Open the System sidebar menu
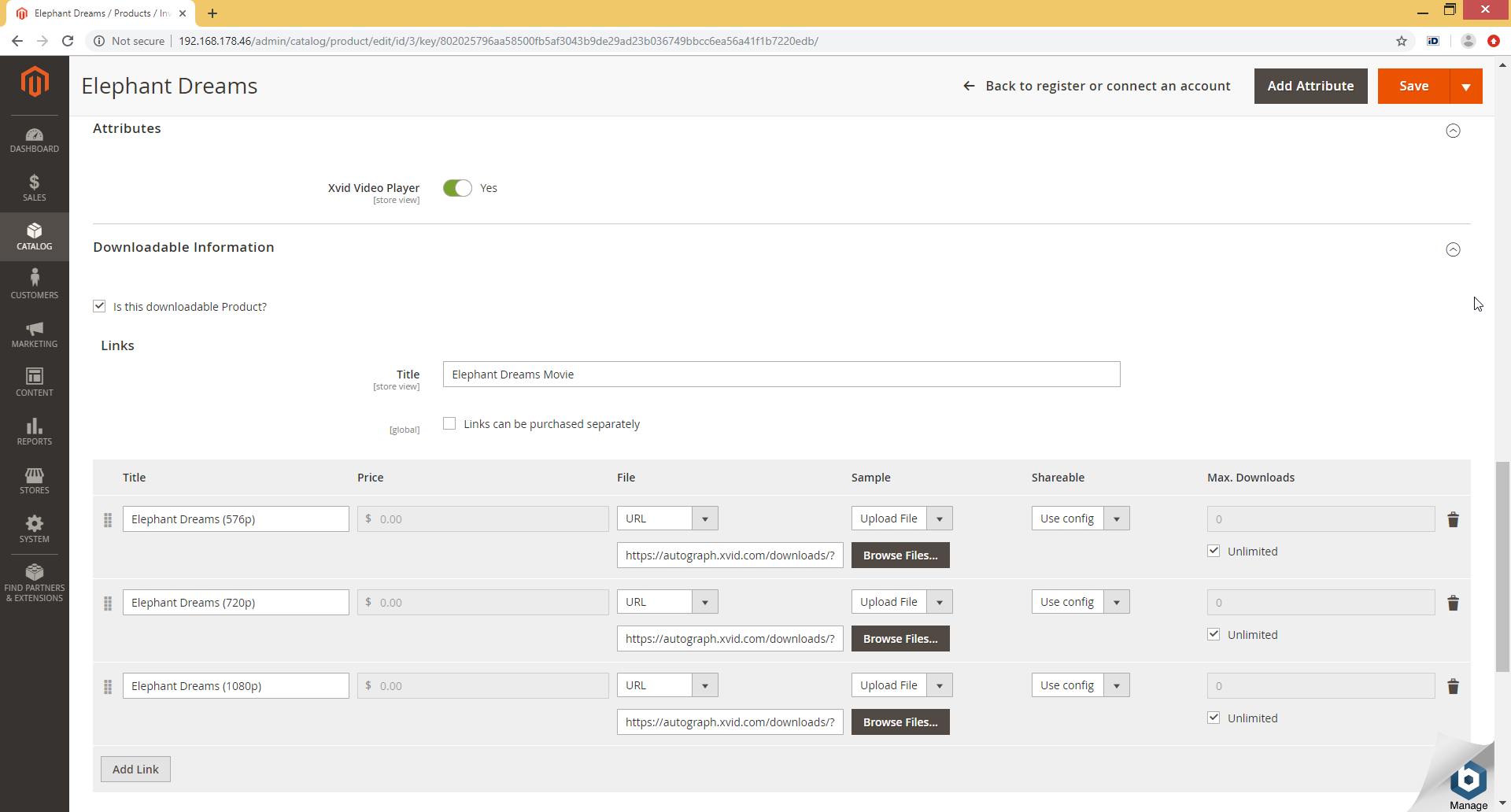The image size is (1511, 812). (x=35, y=530)
